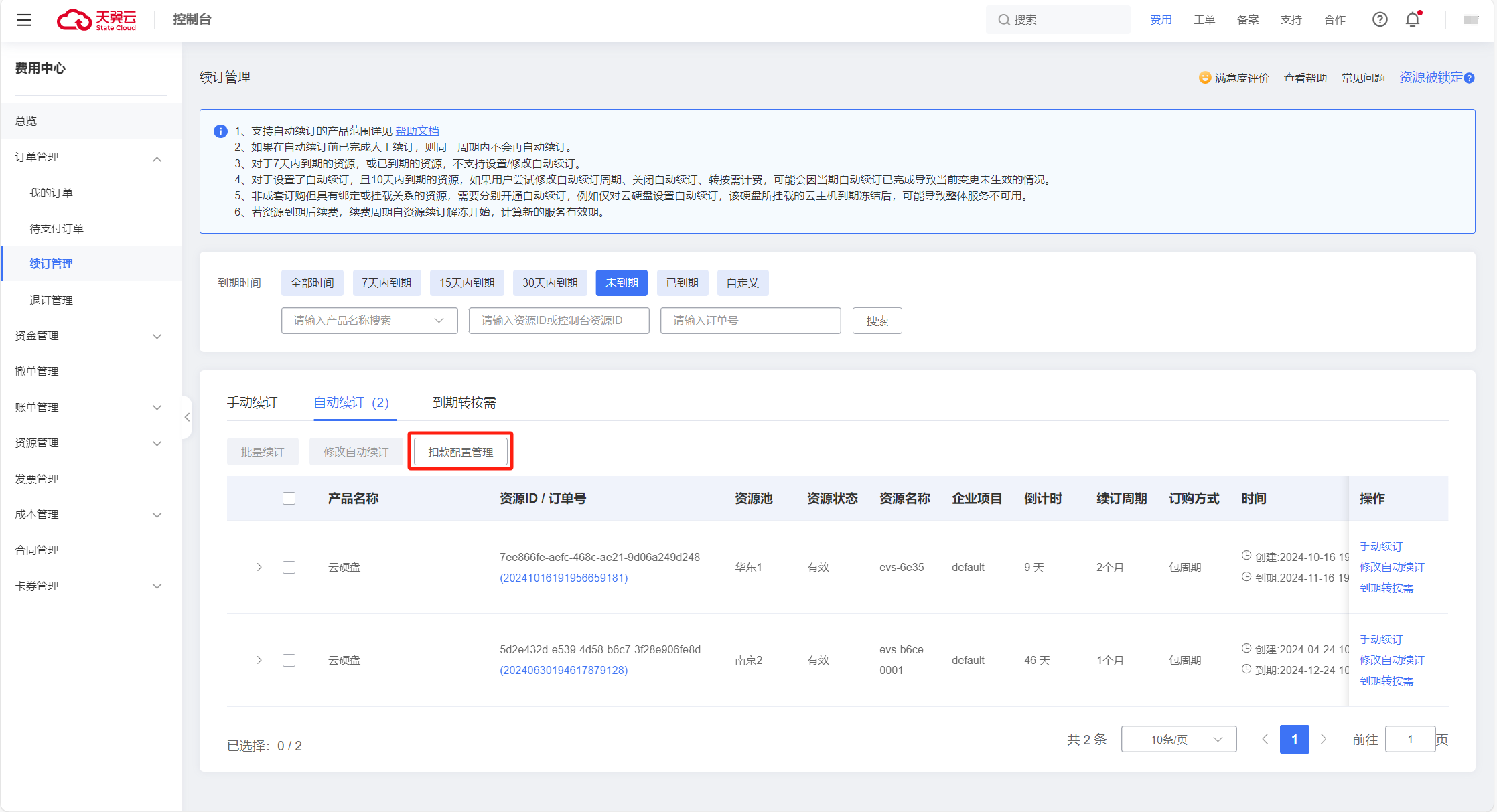Open the 常见问题 link
Viewport: 1497px width, 812px height.
pyautogui.click(x=1363, y=78)
